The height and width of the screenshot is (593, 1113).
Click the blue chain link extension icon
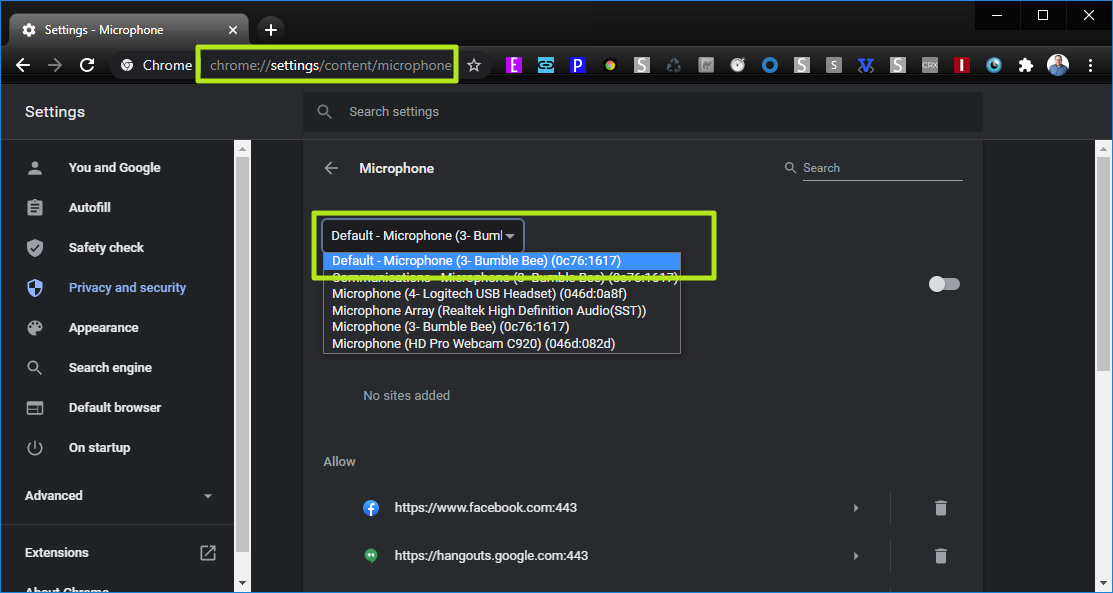tap(545, 65)
